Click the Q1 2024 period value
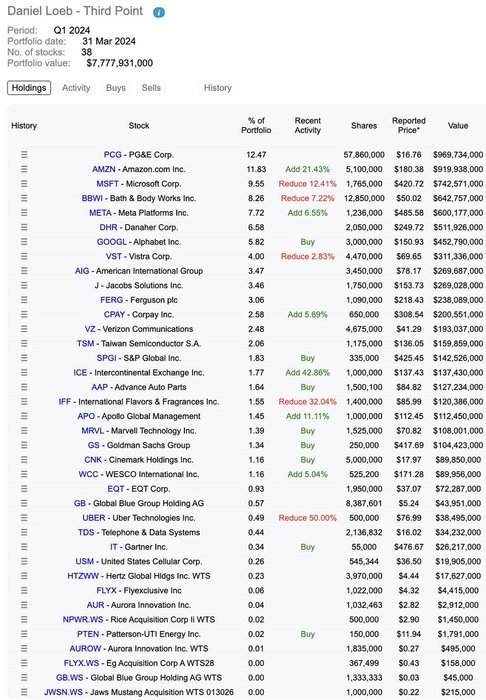This screenshot has width=486, height=700. tap(72, 30)
